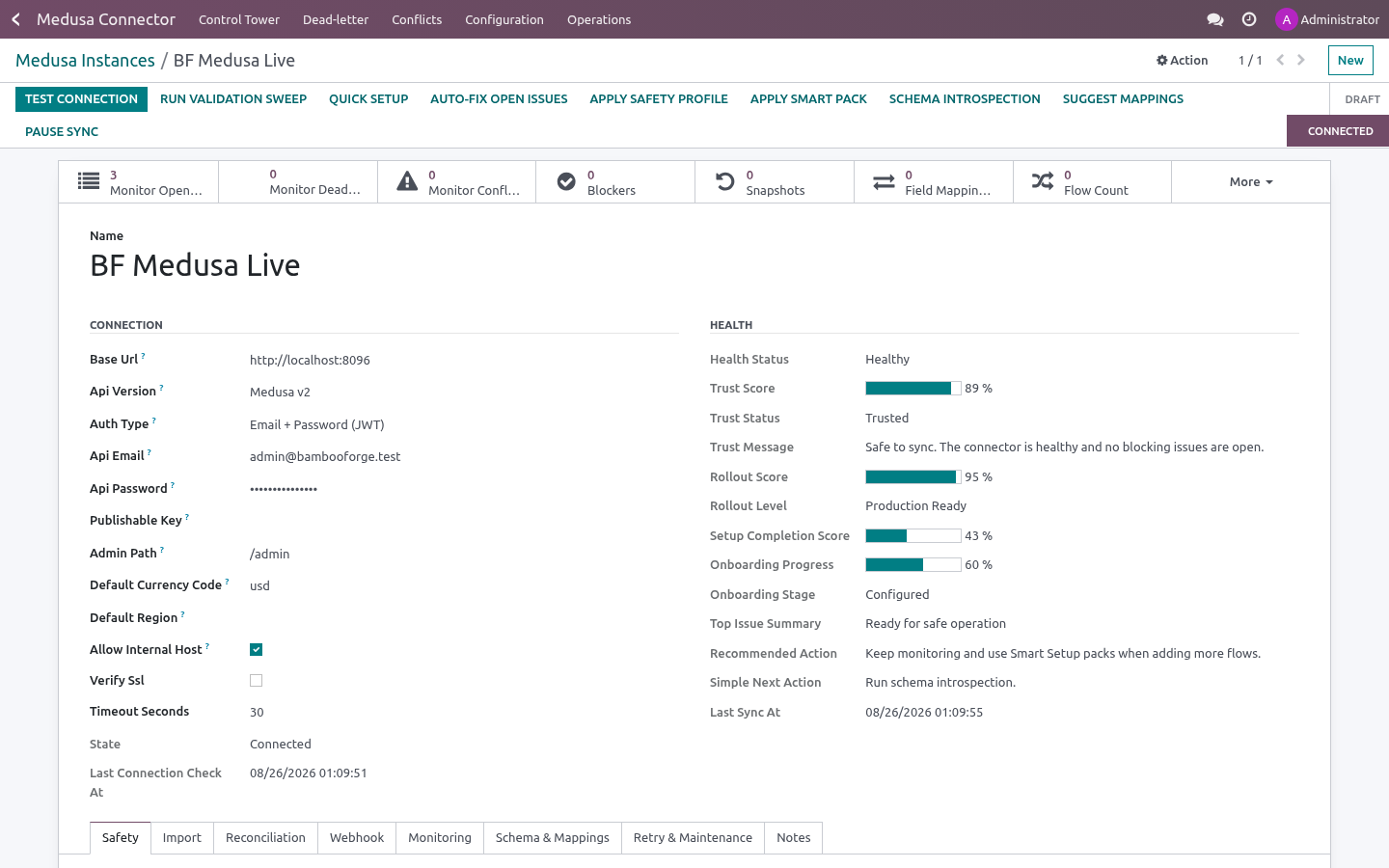Open Blockers check-circle stat button
This screenshot has width=1389, height=868.
tap(615, 182)
